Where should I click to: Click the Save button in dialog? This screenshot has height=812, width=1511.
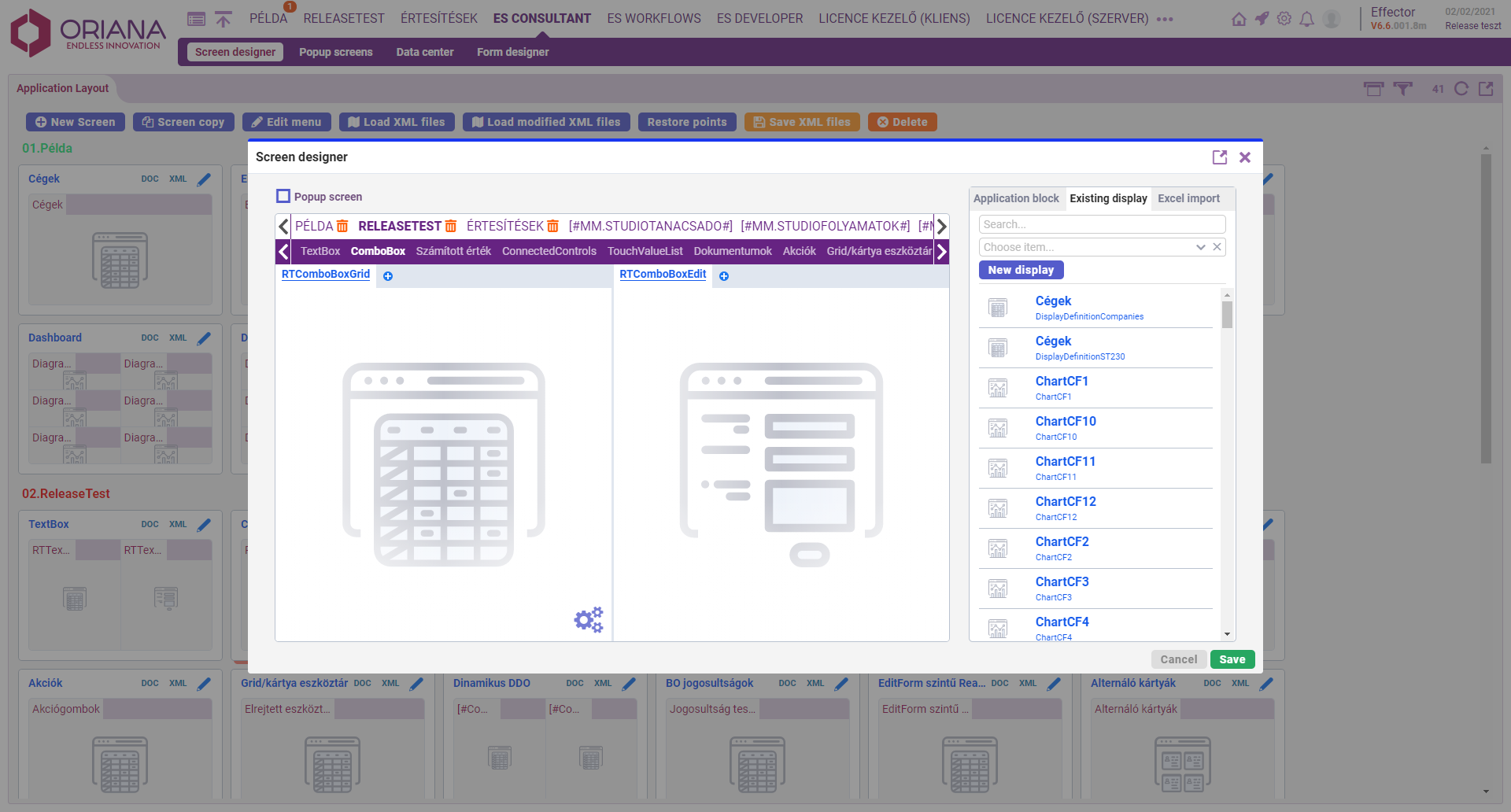(1232, 659)
